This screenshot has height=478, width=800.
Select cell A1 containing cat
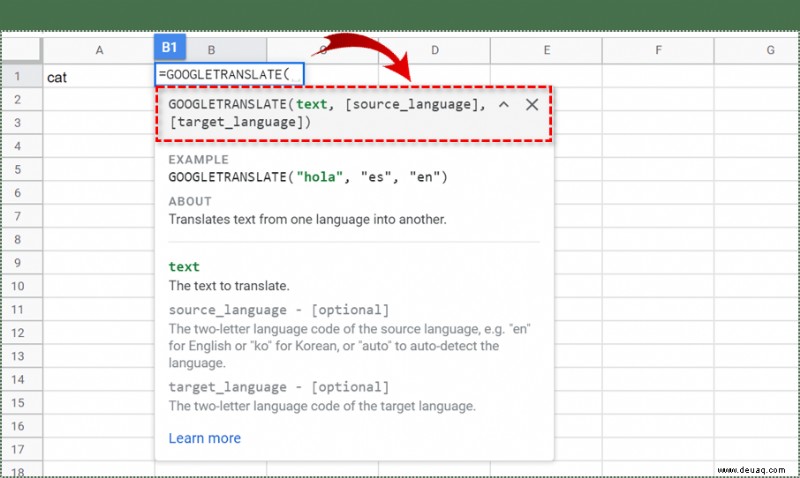coord(98,77)
